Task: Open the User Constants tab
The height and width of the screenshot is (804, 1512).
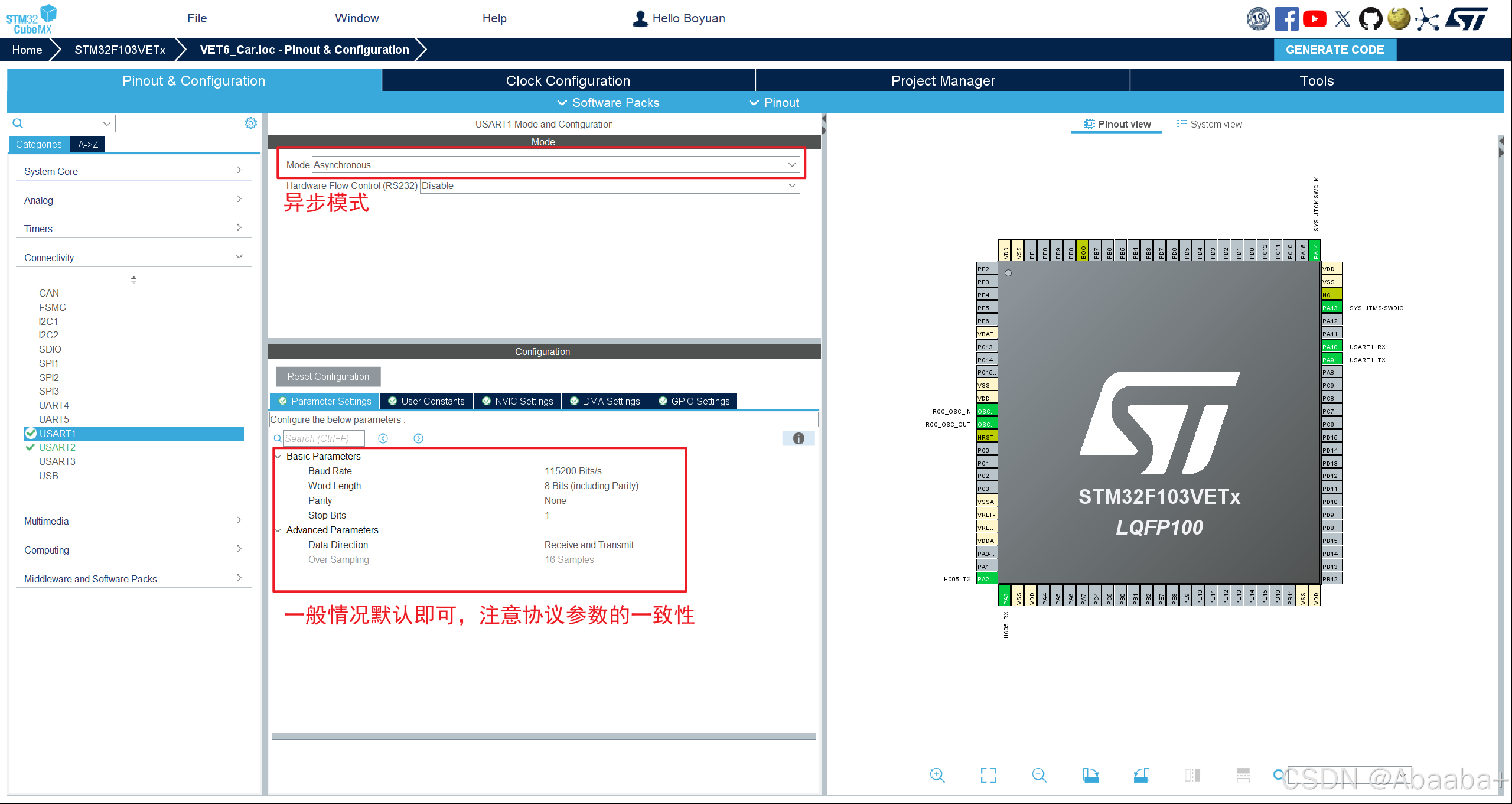Action: point(426,401)
